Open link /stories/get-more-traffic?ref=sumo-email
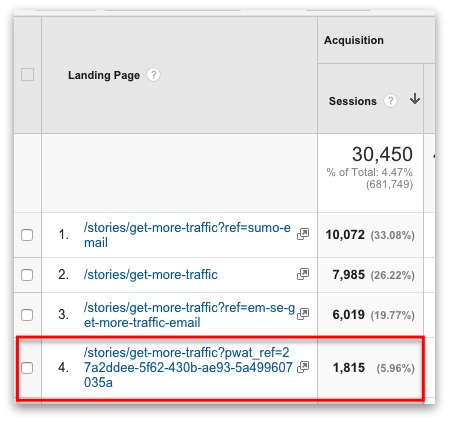 (187, 235)
